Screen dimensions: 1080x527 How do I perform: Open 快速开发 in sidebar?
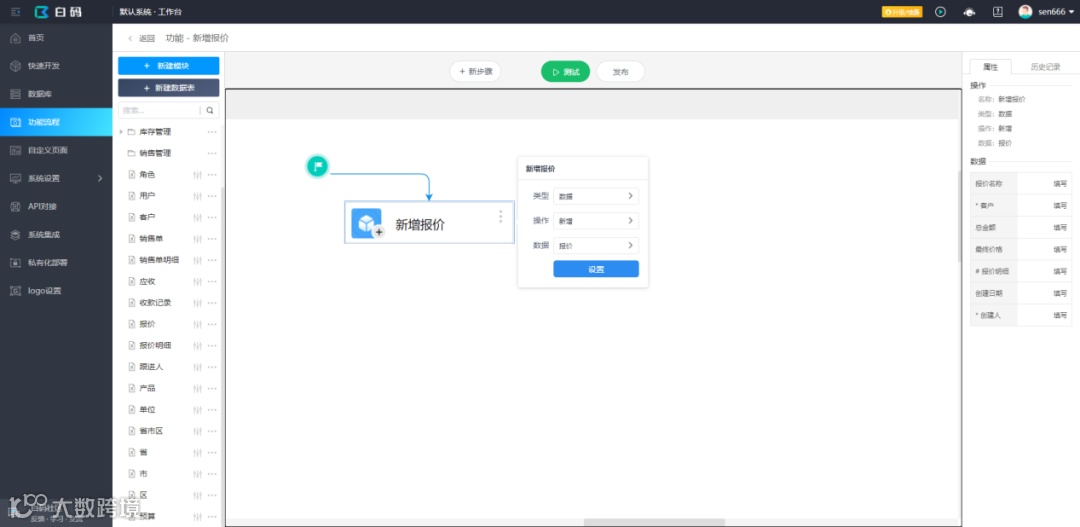(x=56, y=66)
